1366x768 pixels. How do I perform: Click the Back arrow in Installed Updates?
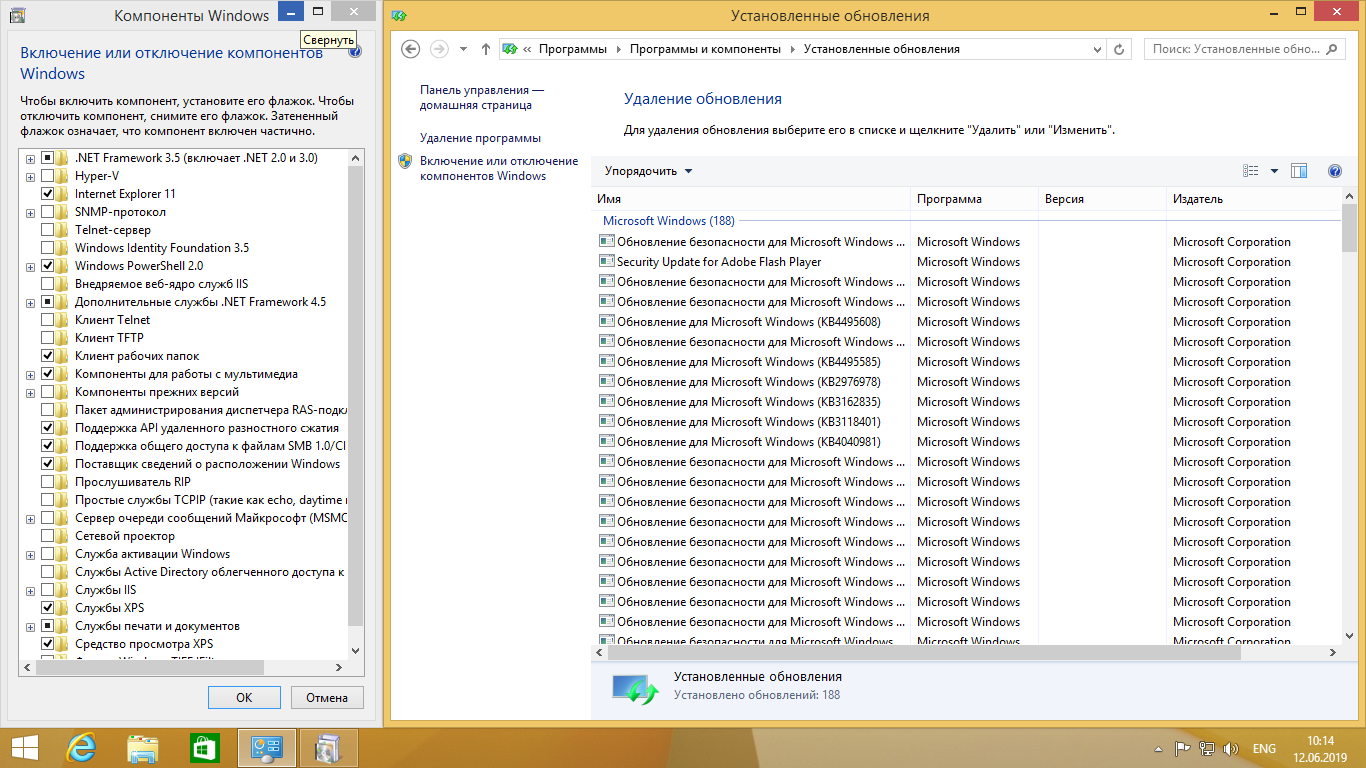[409, 49]
